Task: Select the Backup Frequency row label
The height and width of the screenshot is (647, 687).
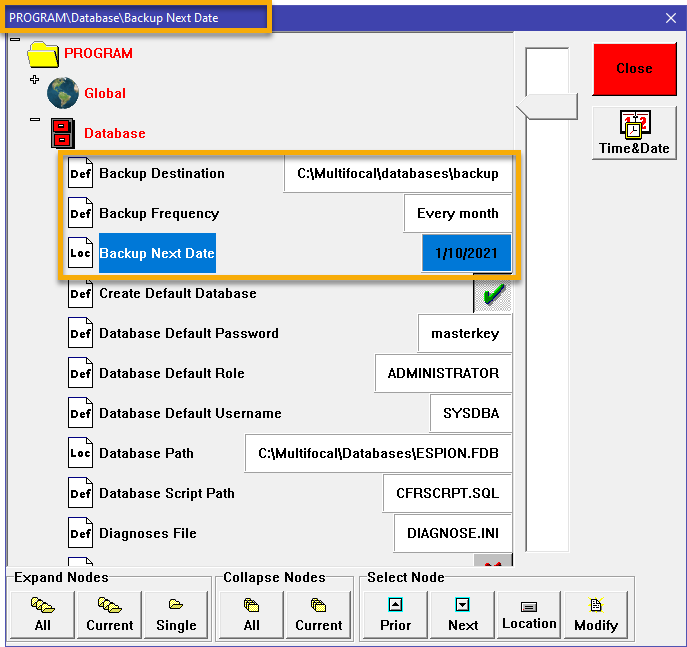Action: click(x=159, y=213)
